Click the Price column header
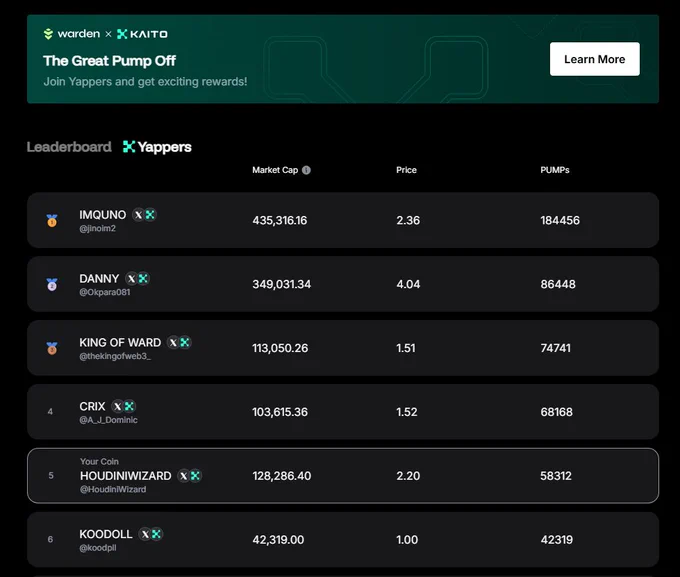Viewport: 680px width, 577px height. click(x=406, y=170)
